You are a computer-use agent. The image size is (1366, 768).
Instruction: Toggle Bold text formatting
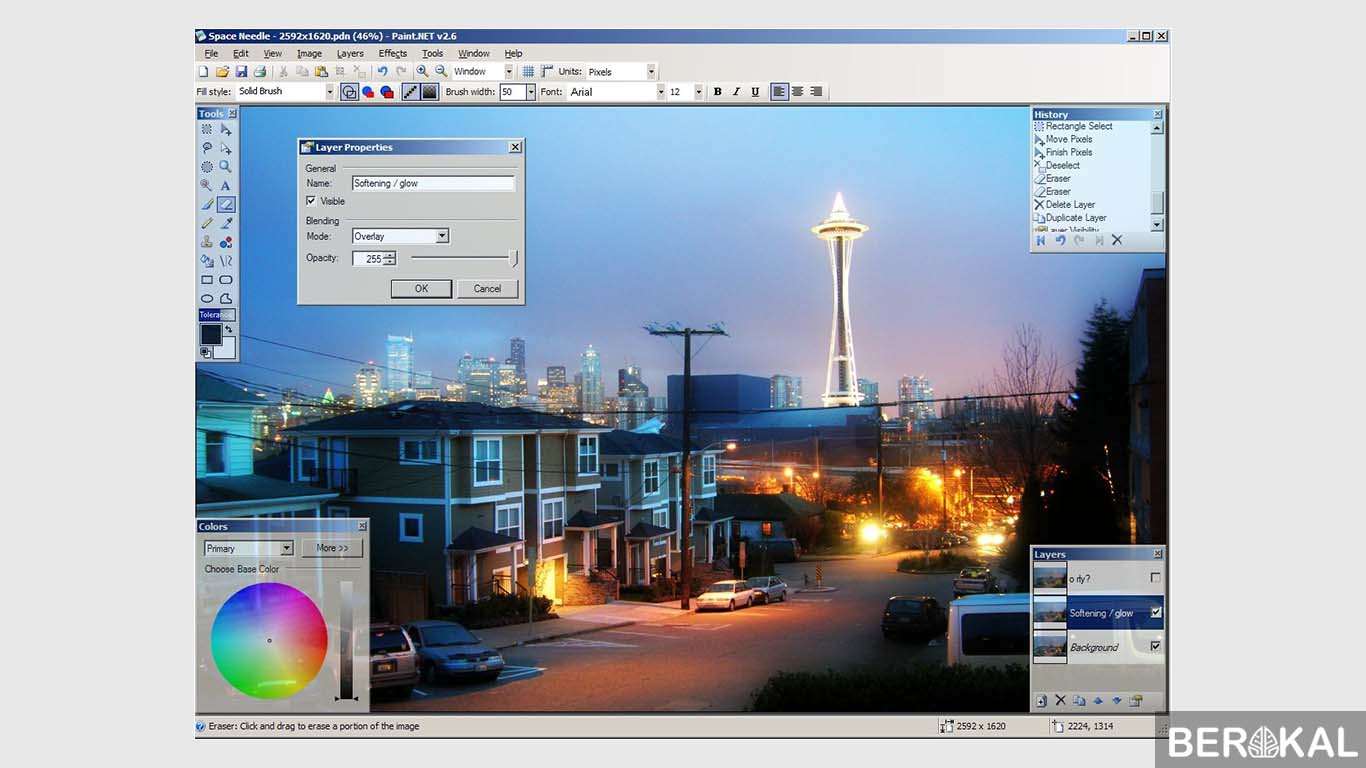[x=717, y=92]
